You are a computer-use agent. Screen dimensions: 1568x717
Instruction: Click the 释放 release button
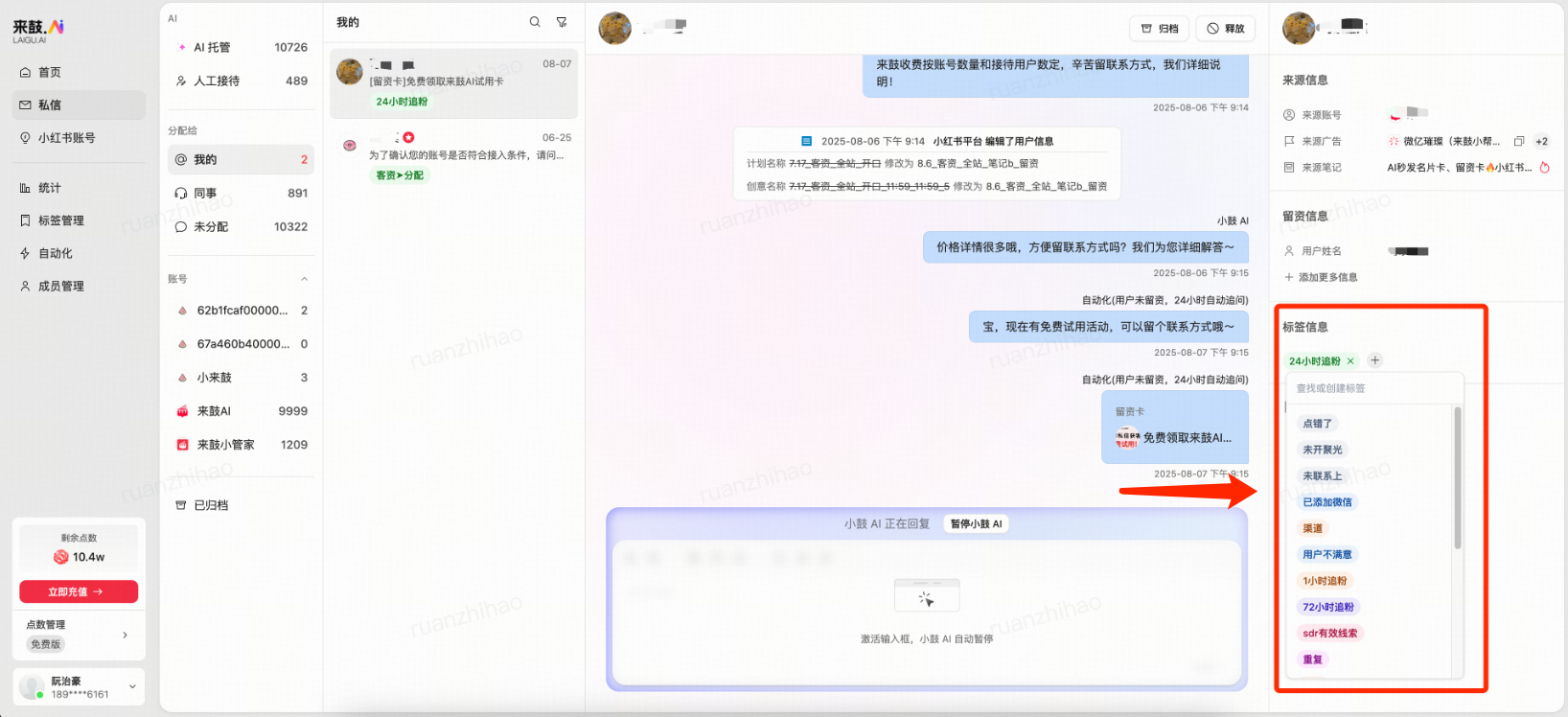[1226, 29]
